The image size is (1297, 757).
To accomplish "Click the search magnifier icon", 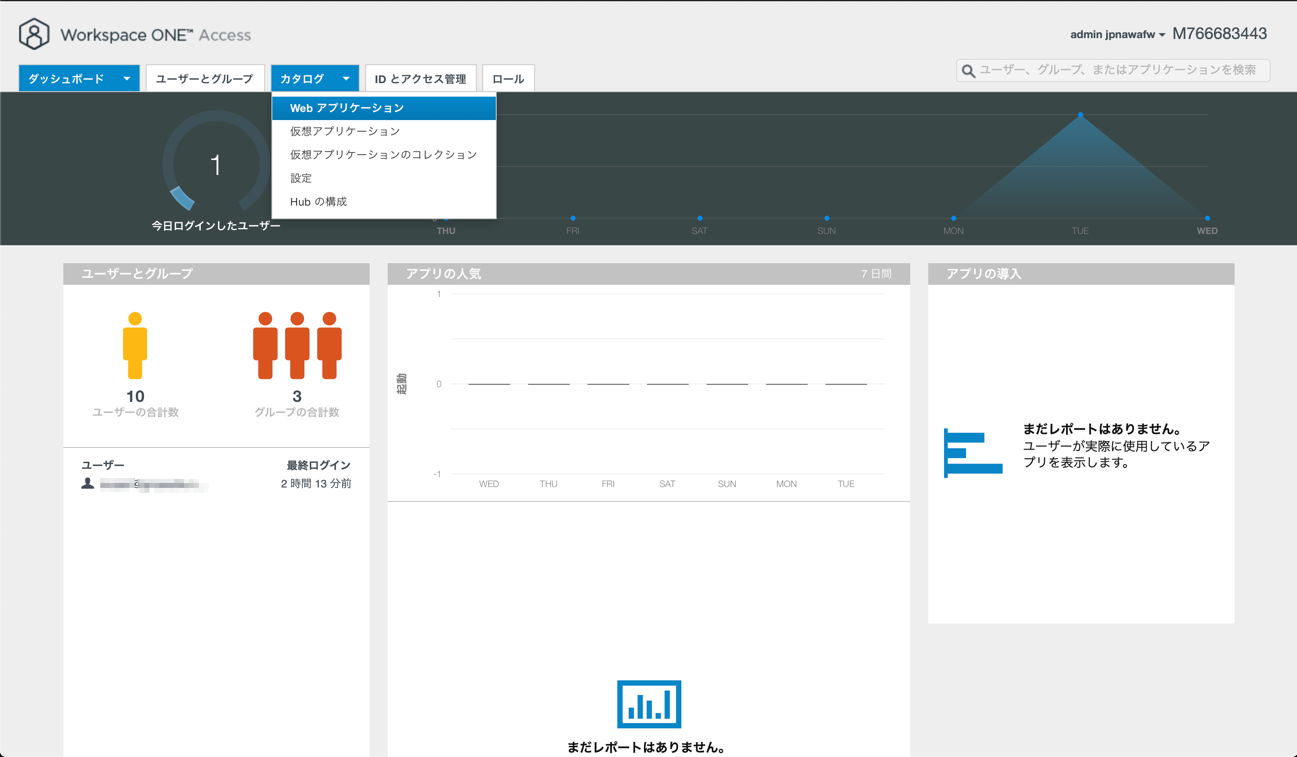I will click(x=968, y=71).
